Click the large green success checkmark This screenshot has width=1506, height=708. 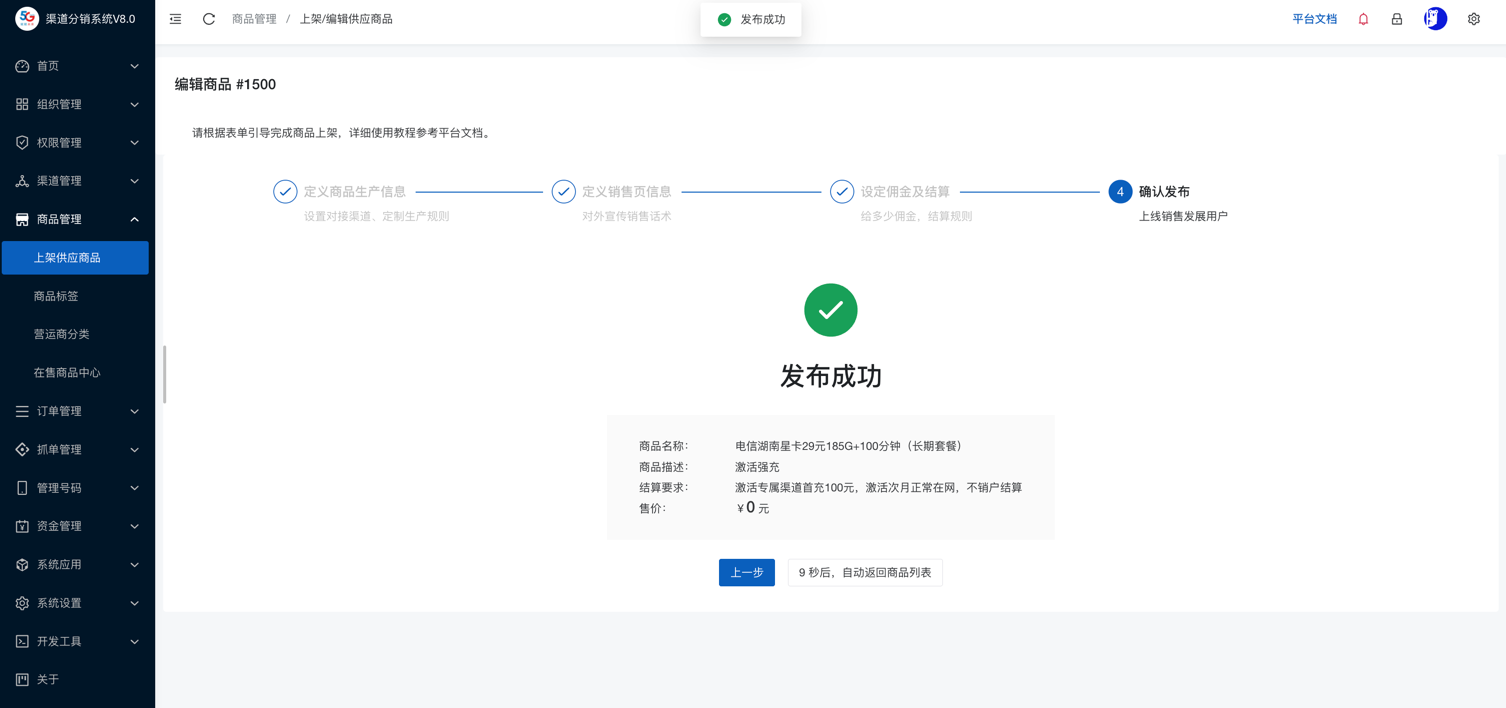coord(830,310)
